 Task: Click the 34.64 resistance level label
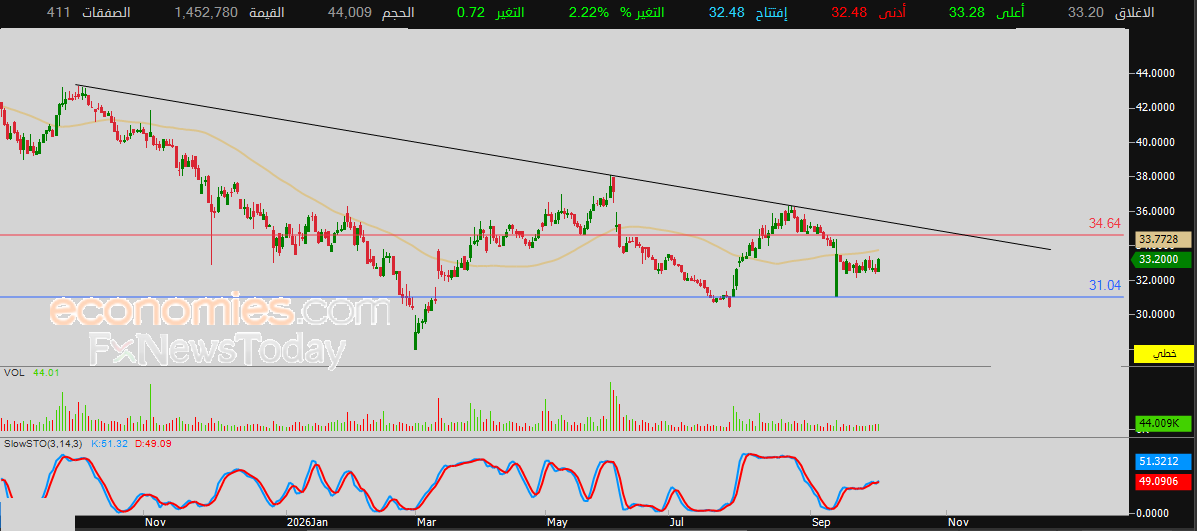point(1104,224)
